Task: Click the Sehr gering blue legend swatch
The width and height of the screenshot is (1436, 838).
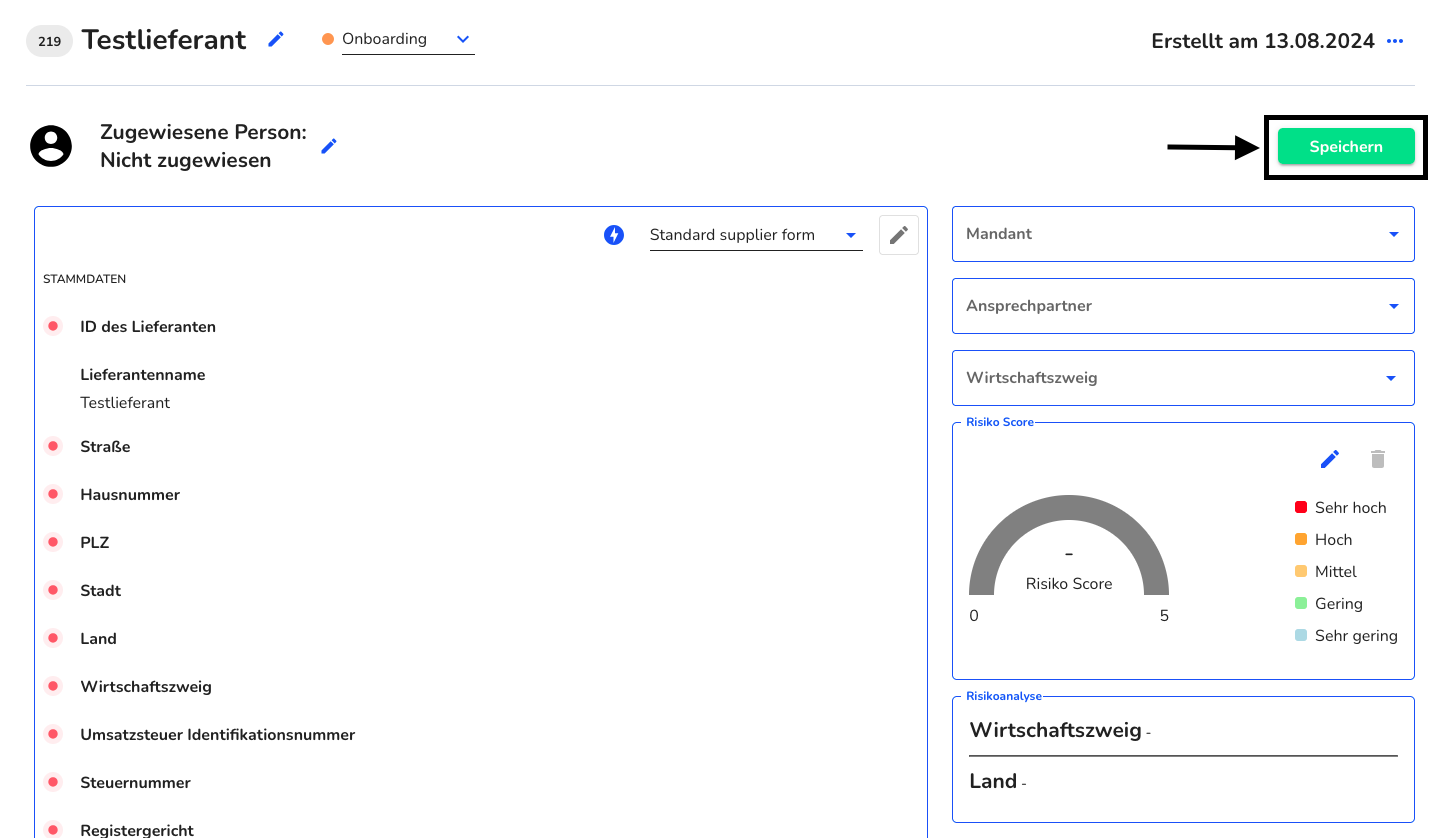Action: (x=1301, y=635)
